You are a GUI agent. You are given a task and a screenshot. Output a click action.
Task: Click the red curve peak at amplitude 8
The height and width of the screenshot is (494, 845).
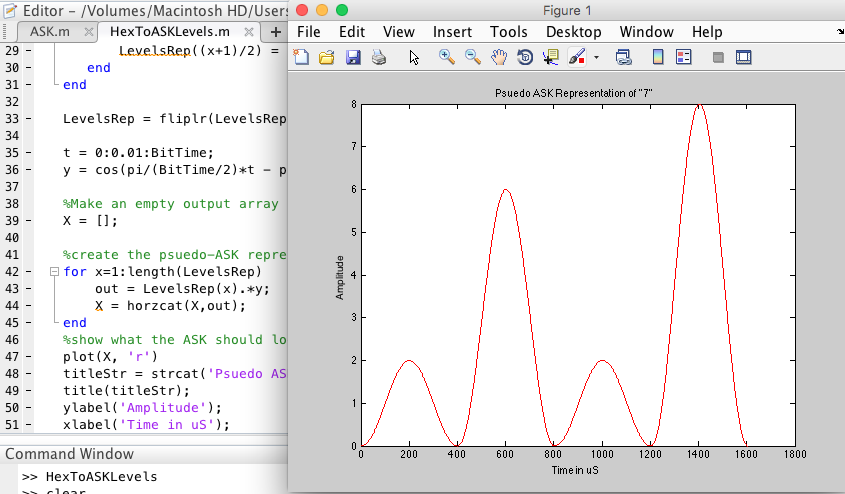tap(699, 105)
